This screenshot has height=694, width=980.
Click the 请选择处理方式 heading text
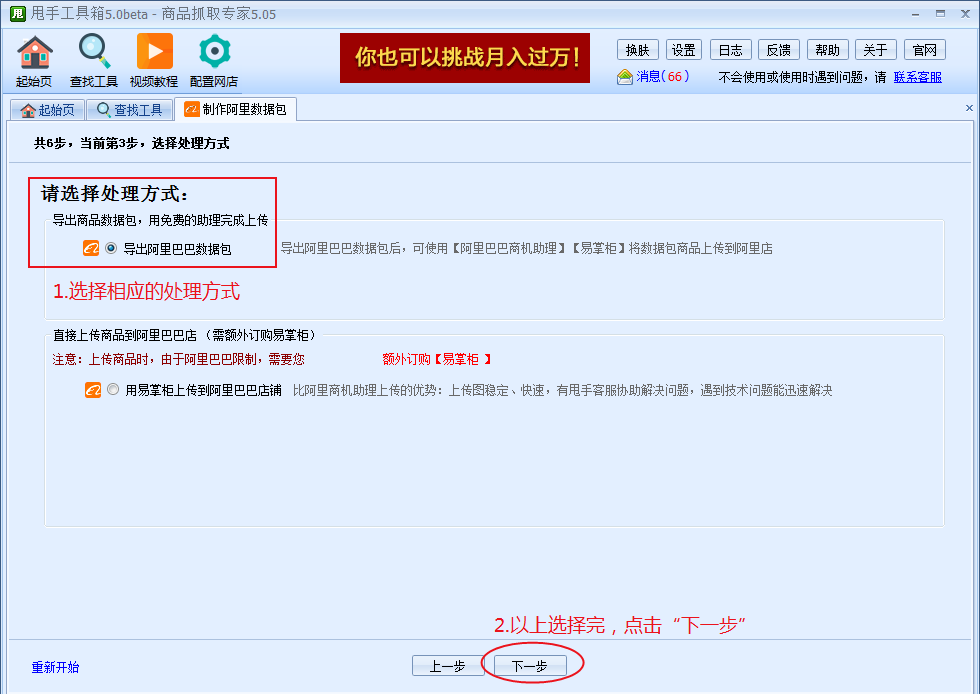coord(114,193)
